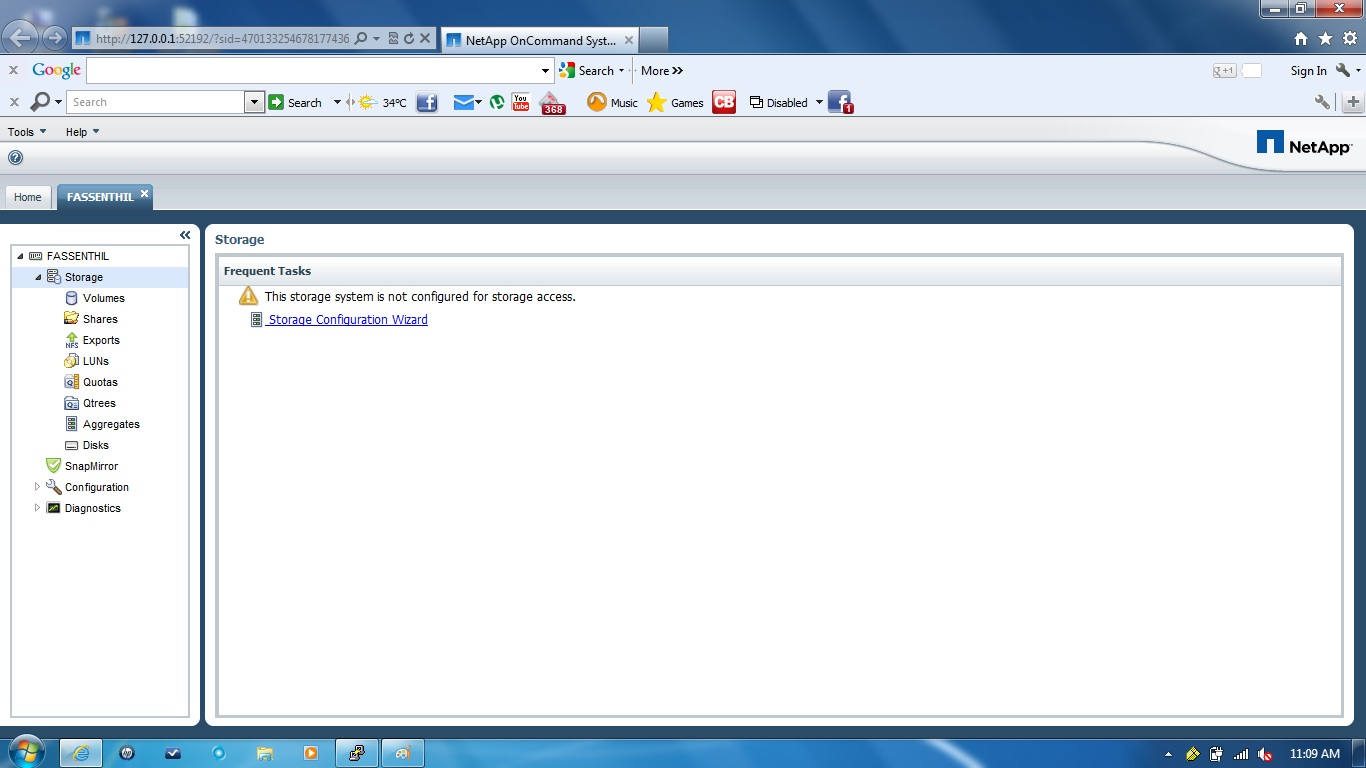Toggle the pop-up blocker Disabled setting
1366x768 pixels.
(786, 102)
